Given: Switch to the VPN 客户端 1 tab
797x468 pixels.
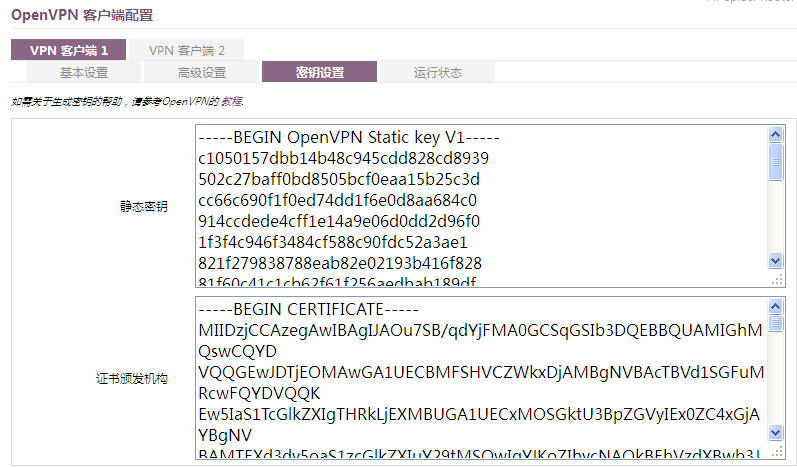Looking at the screenshot, I should point(69,50).
